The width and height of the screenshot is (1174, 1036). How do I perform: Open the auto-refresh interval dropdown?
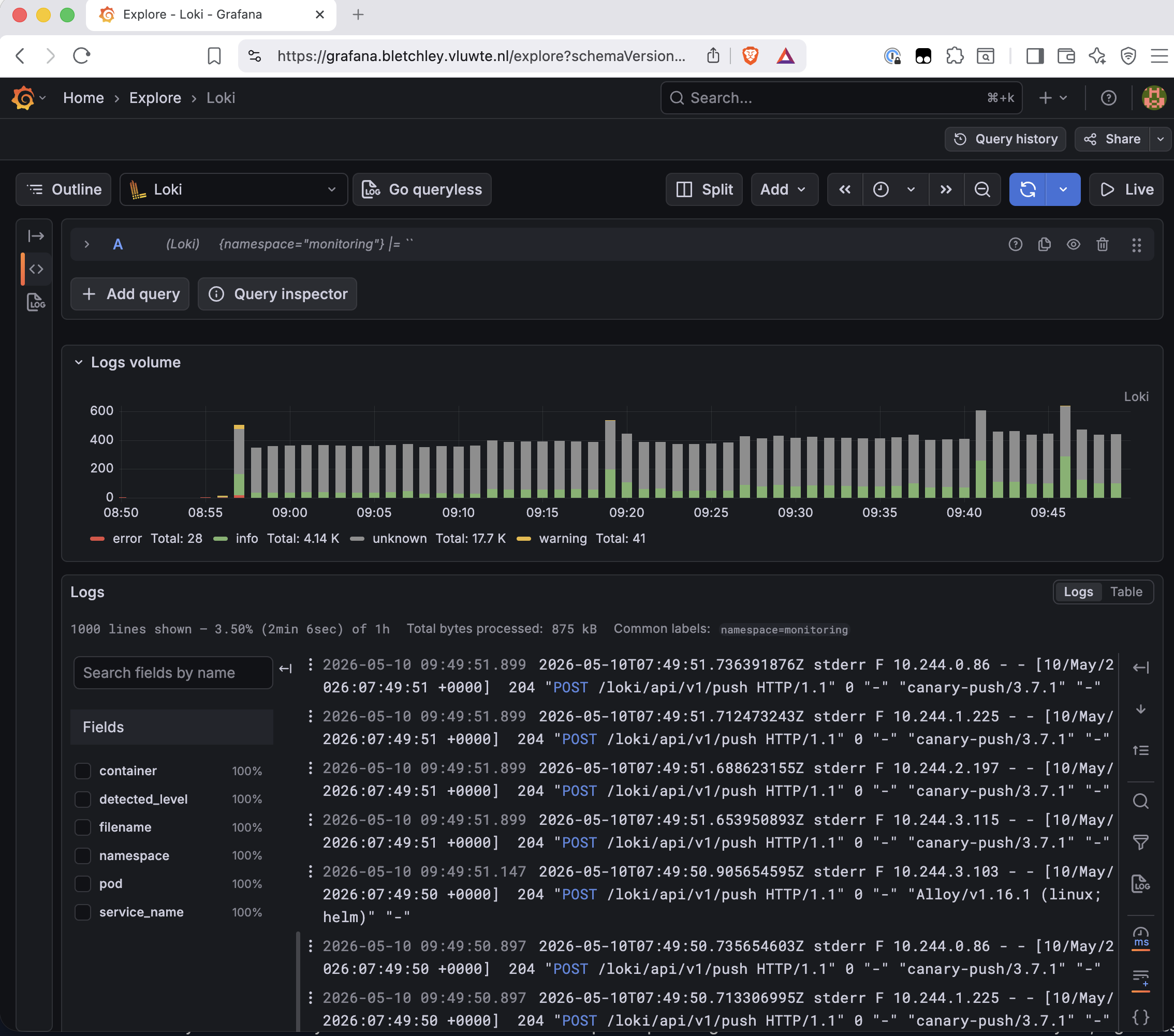[1063, 189]
